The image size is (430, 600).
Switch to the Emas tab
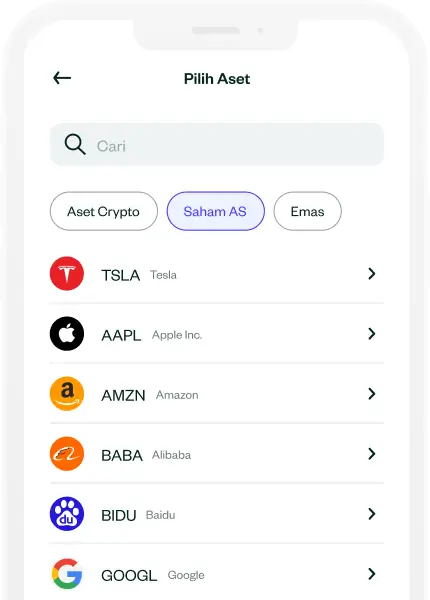(308, 211)
